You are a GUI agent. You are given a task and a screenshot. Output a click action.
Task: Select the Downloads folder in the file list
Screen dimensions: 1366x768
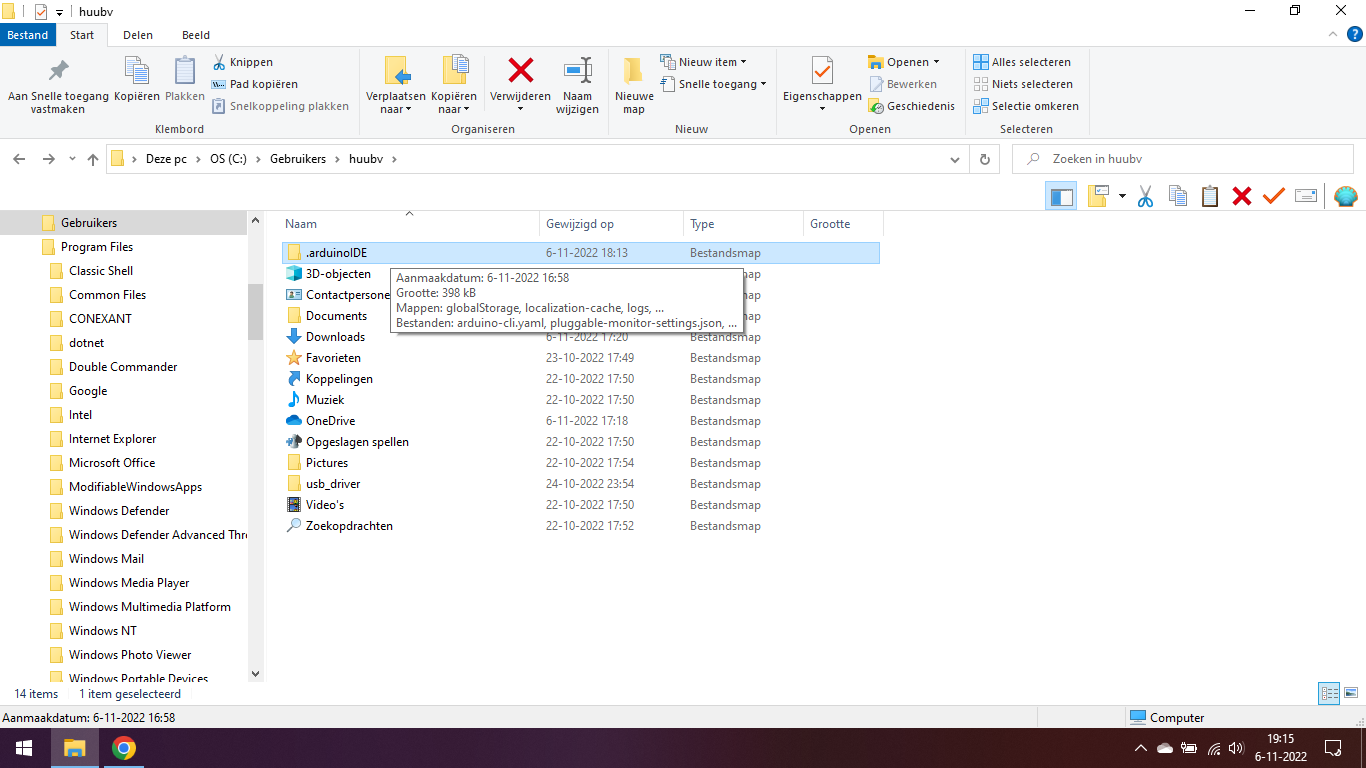[x=335, y=337]
